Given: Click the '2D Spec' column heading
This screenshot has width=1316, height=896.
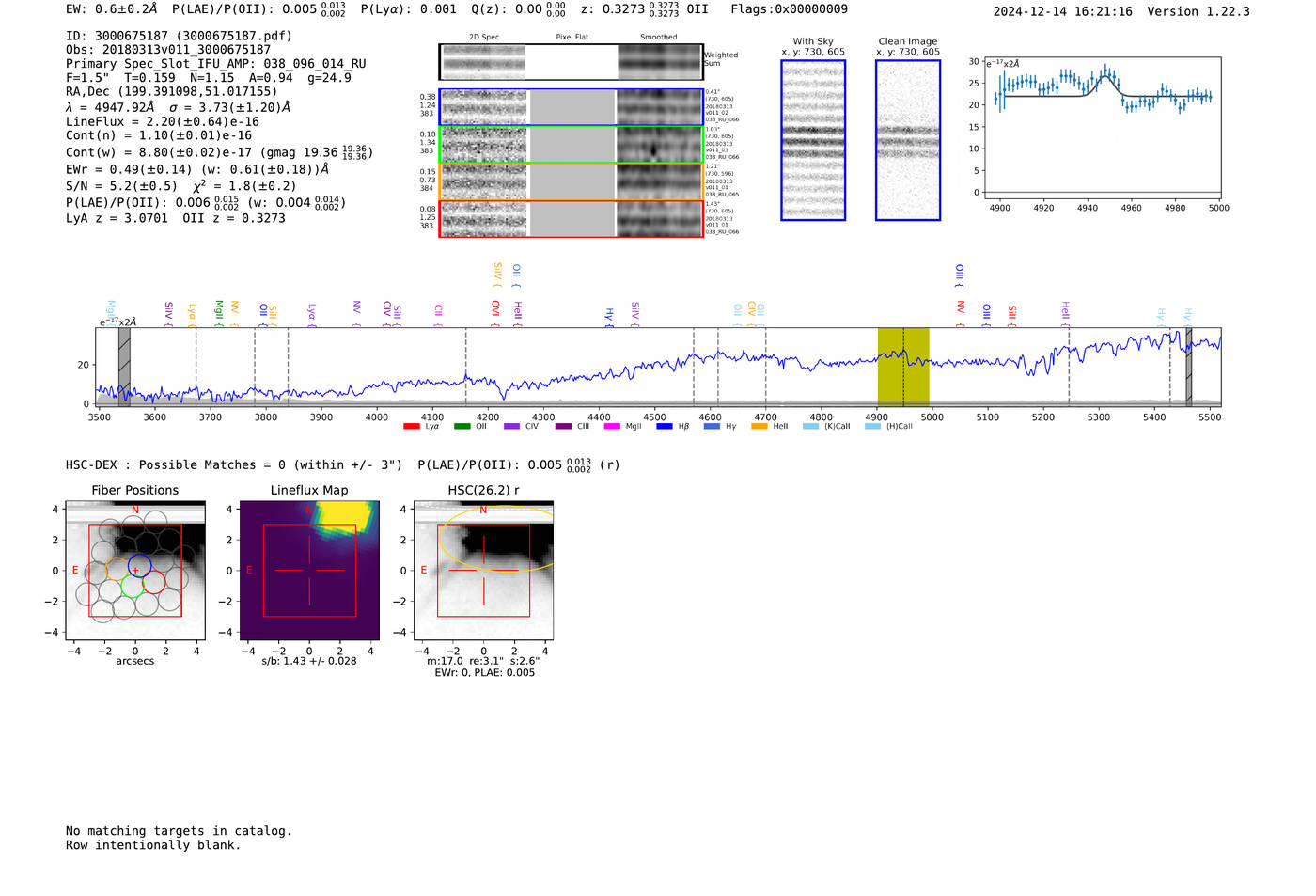Looking at the screenshot, I should (x=484, y=38).
